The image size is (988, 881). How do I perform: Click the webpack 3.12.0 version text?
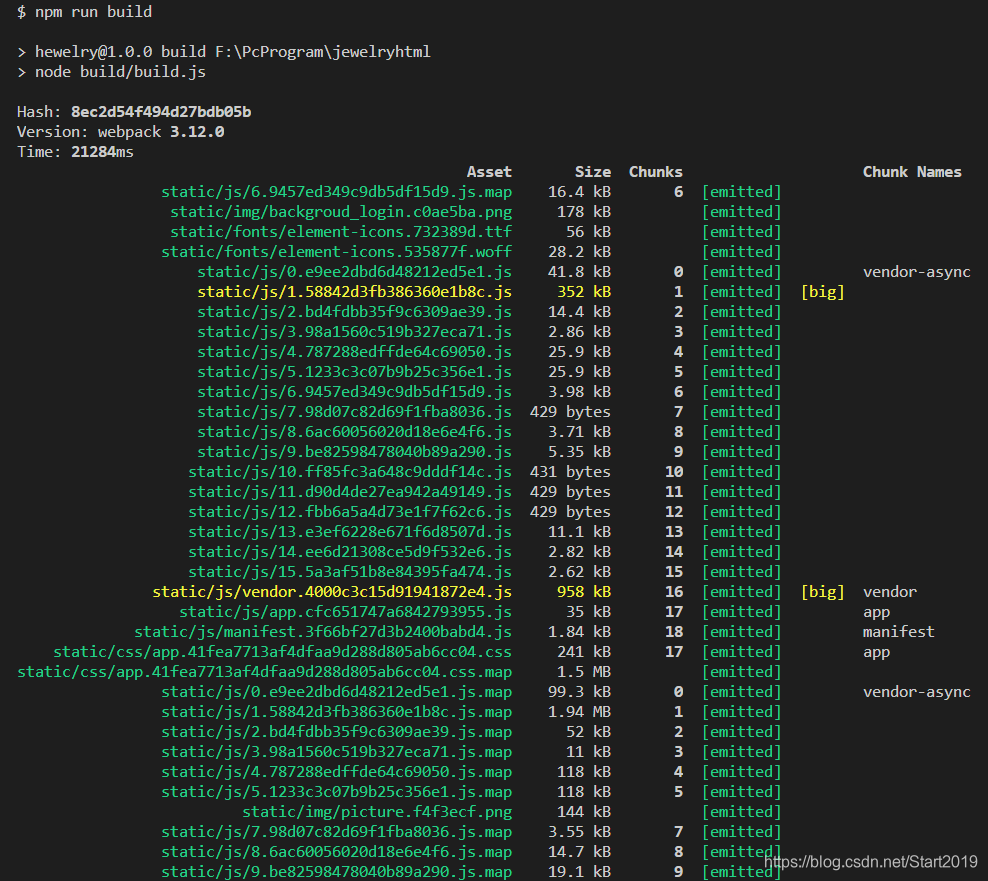[x=161, y=132]
